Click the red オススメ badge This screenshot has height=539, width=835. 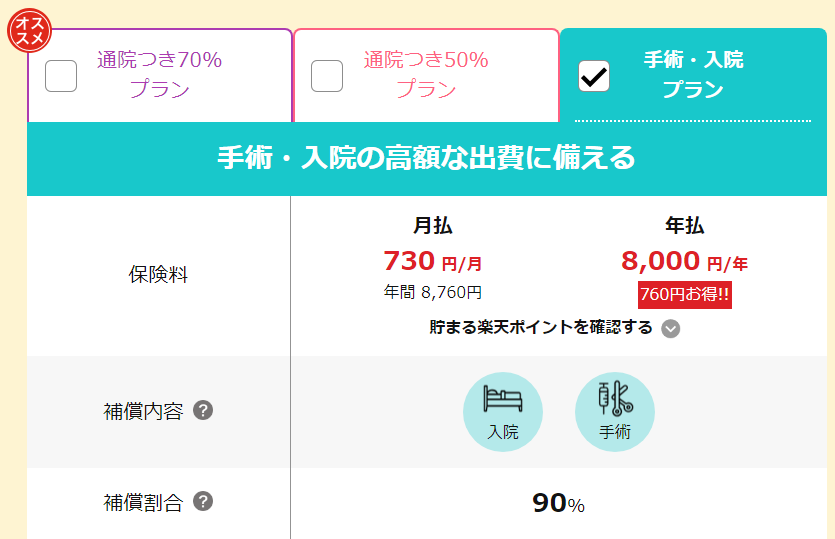coord(29,30)
